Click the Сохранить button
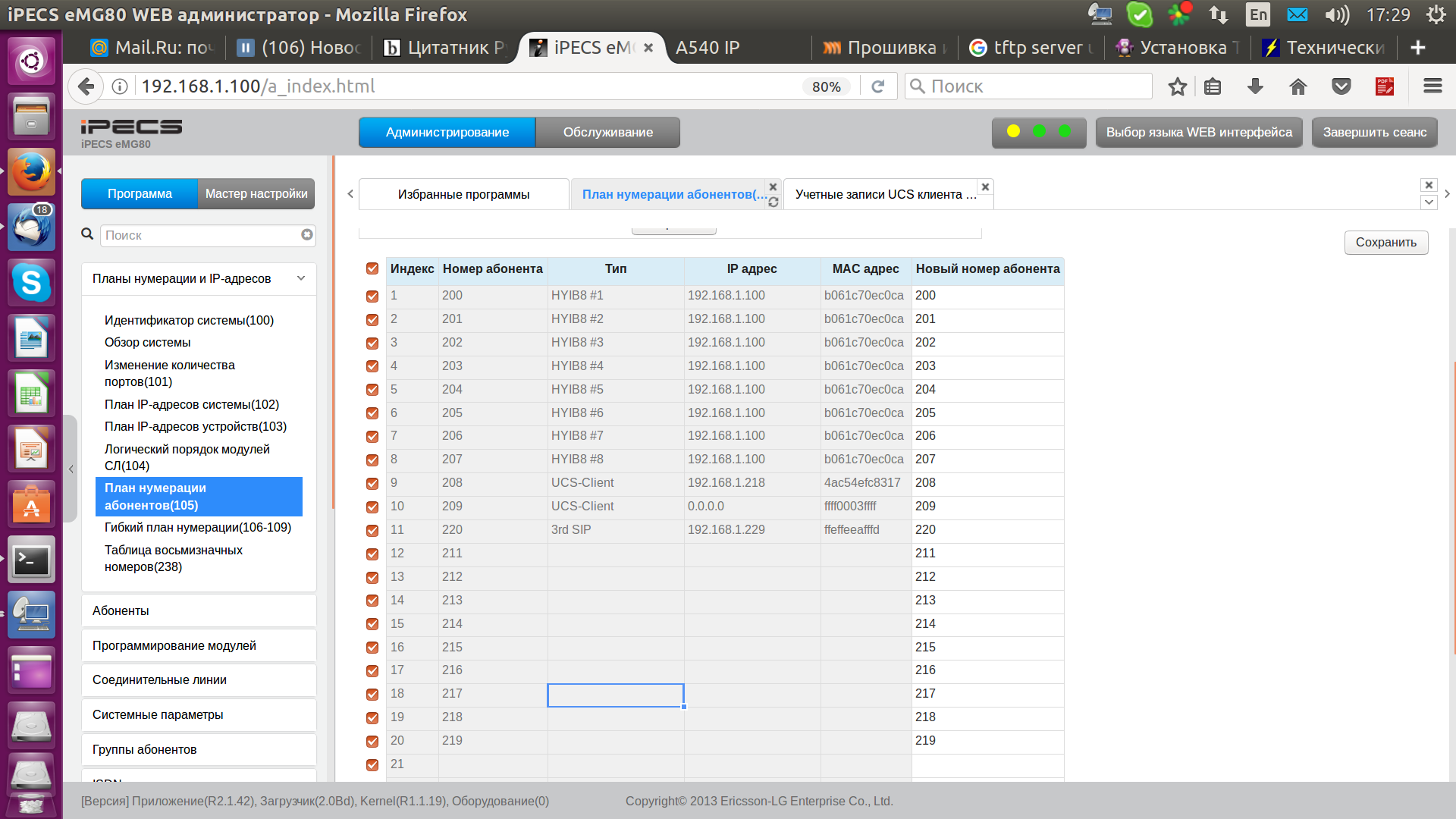 1385,243
